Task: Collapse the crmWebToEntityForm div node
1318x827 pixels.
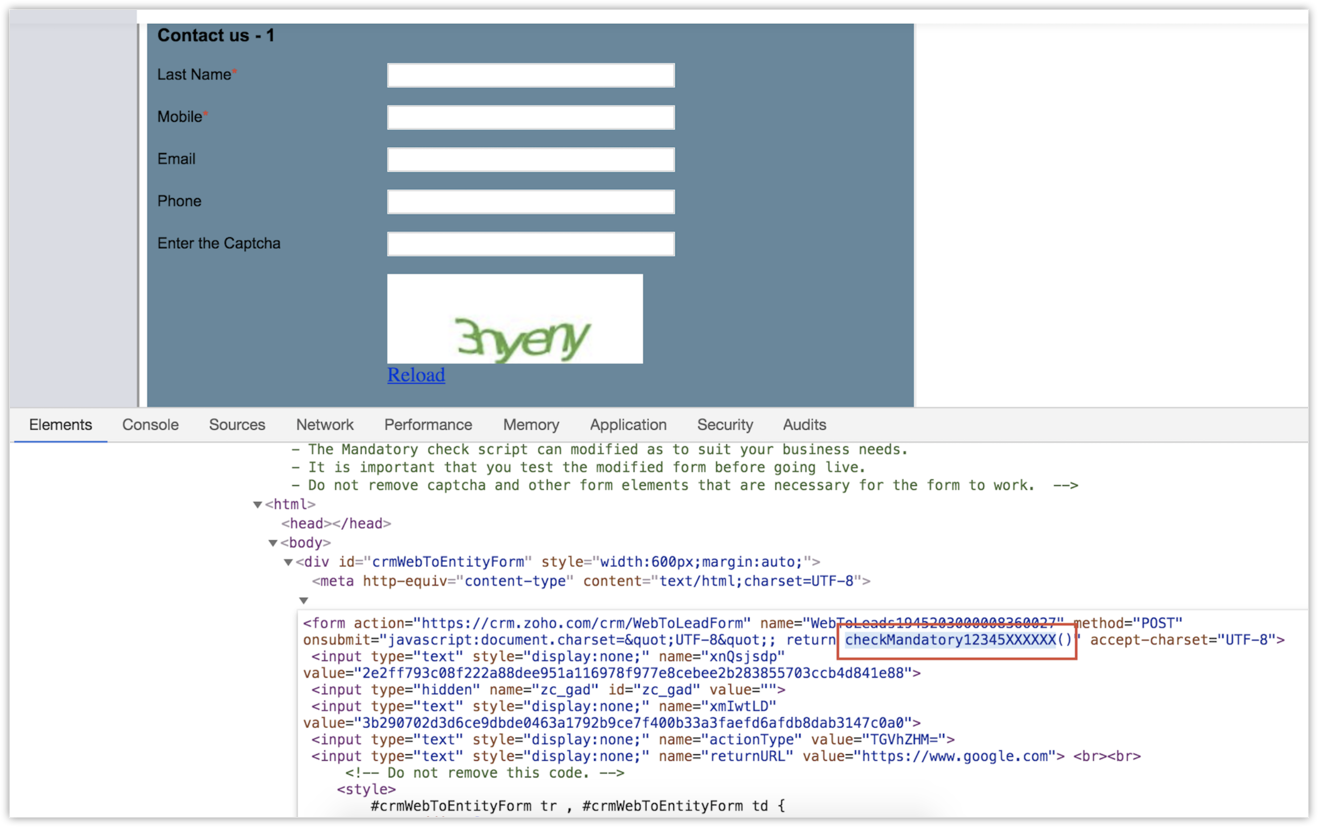Action: coord(288,562)
